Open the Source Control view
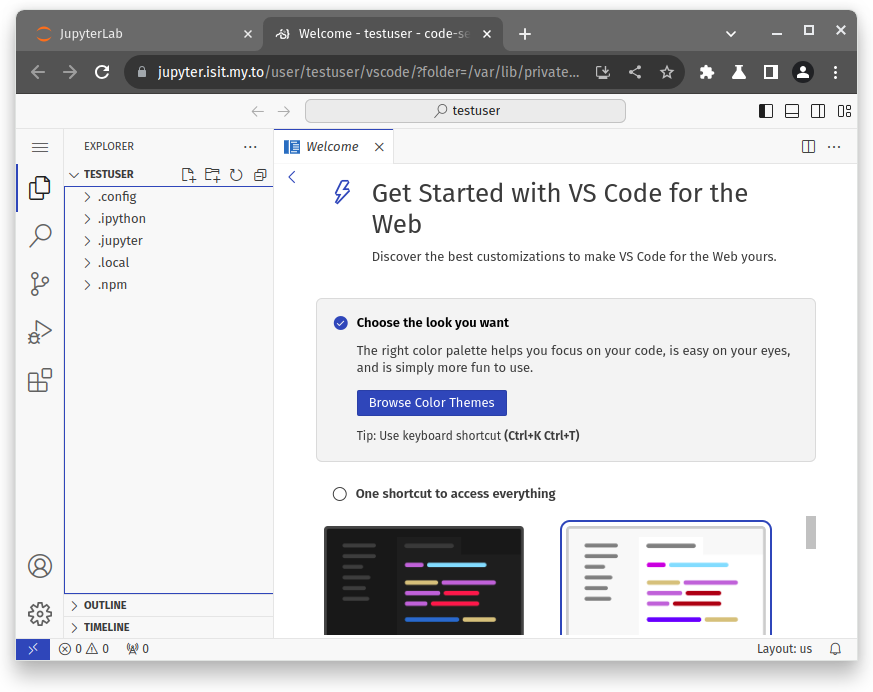The width and height of the screenshot is (873, 692). (x=40, y=284)
